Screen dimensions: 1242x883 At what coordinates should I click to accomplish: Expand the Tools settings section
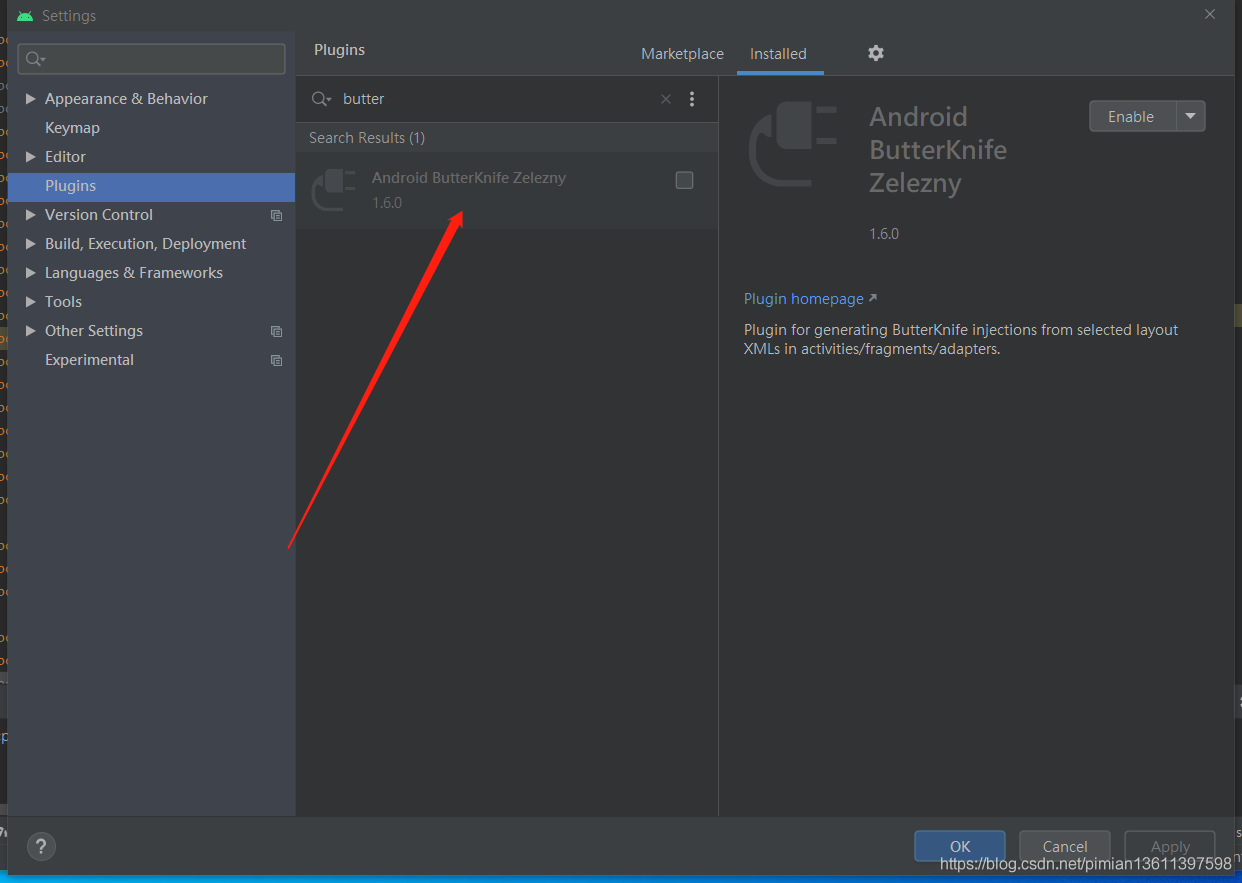31,302
